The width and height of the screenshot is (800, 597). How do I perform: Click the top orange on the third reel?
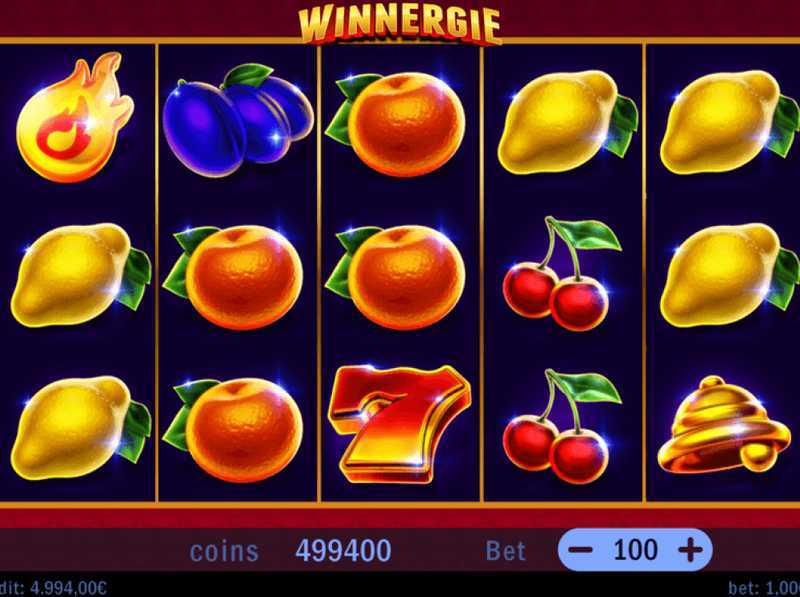[395, 124]
